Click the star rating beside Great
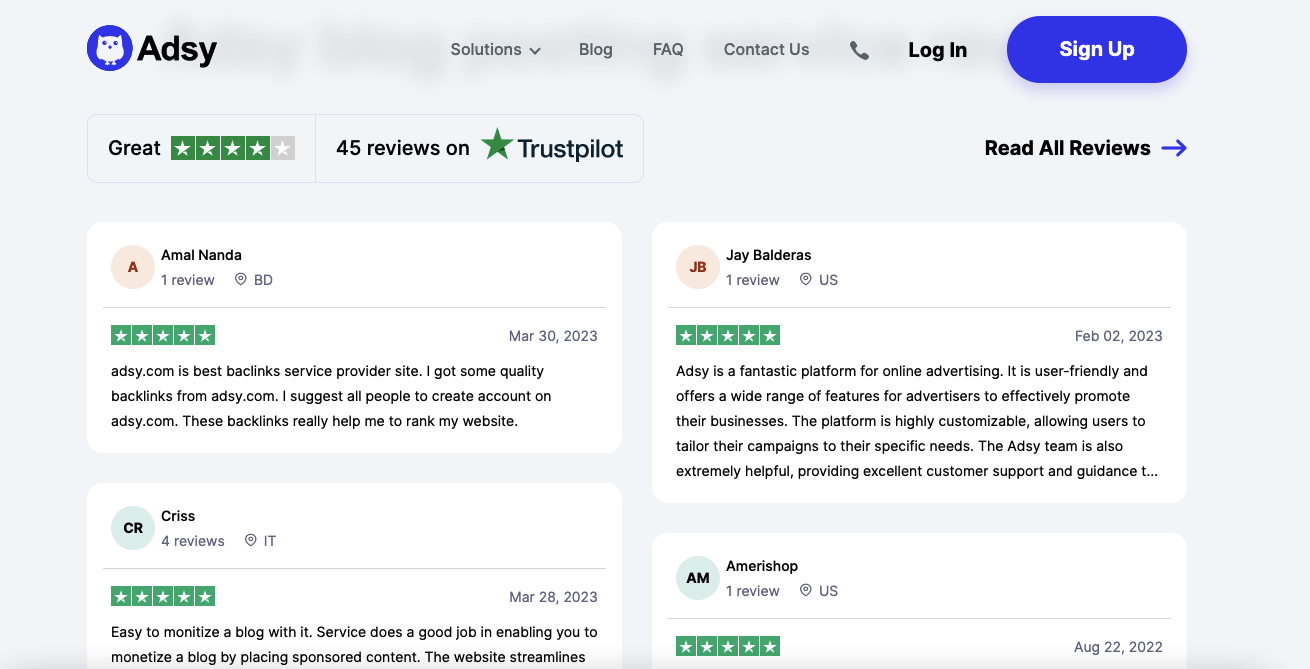This screenshot has width=1310, height=669. coord(233,148)
